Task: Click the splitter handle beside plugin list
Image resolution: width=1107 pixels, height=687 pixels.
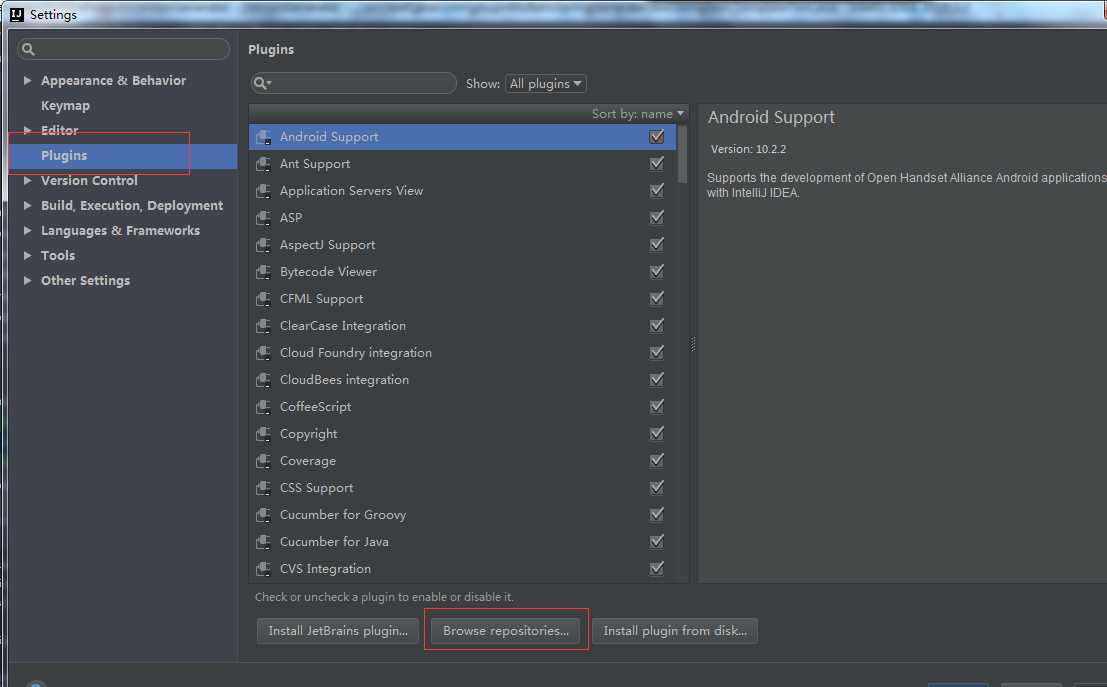Action: 693,344
